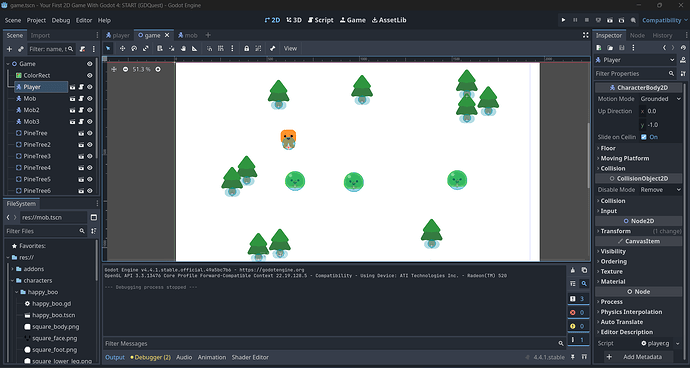The height and width of the screenshot is (368, 690).
Task: Switch to the Script workspace
Action: click(x=320, y=20)
